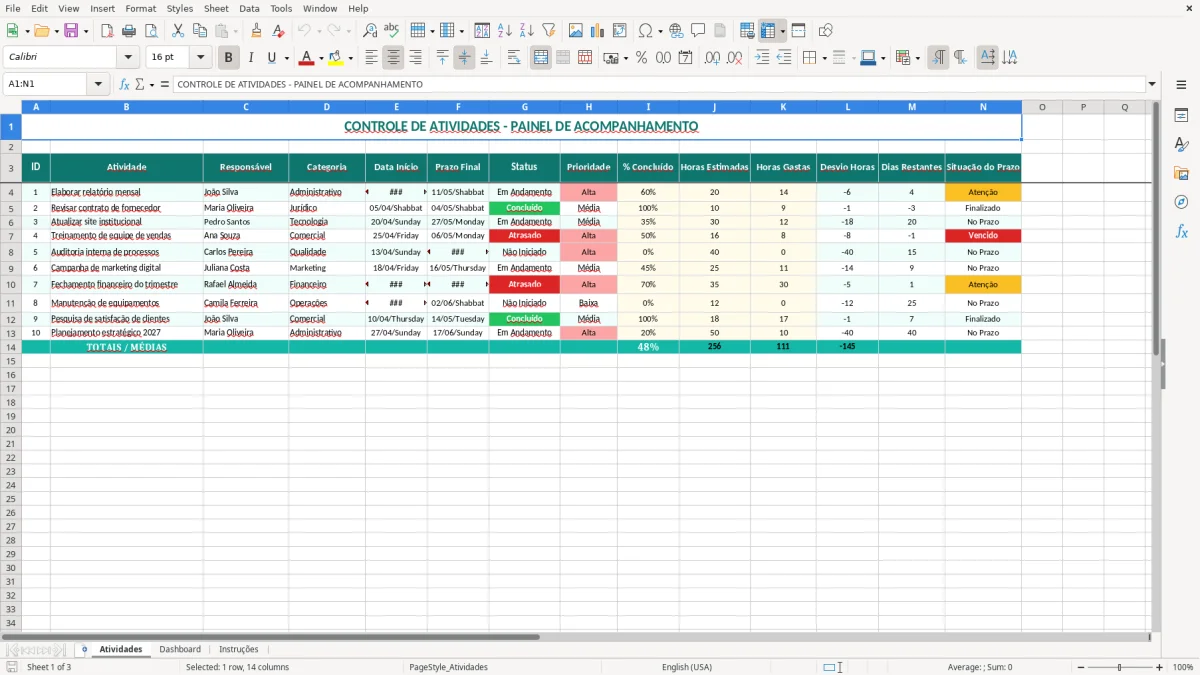Viewport: 1200px width, 675px height.
Task: Open the sidebar Properties icon
Action: (x=1181, y=116)
